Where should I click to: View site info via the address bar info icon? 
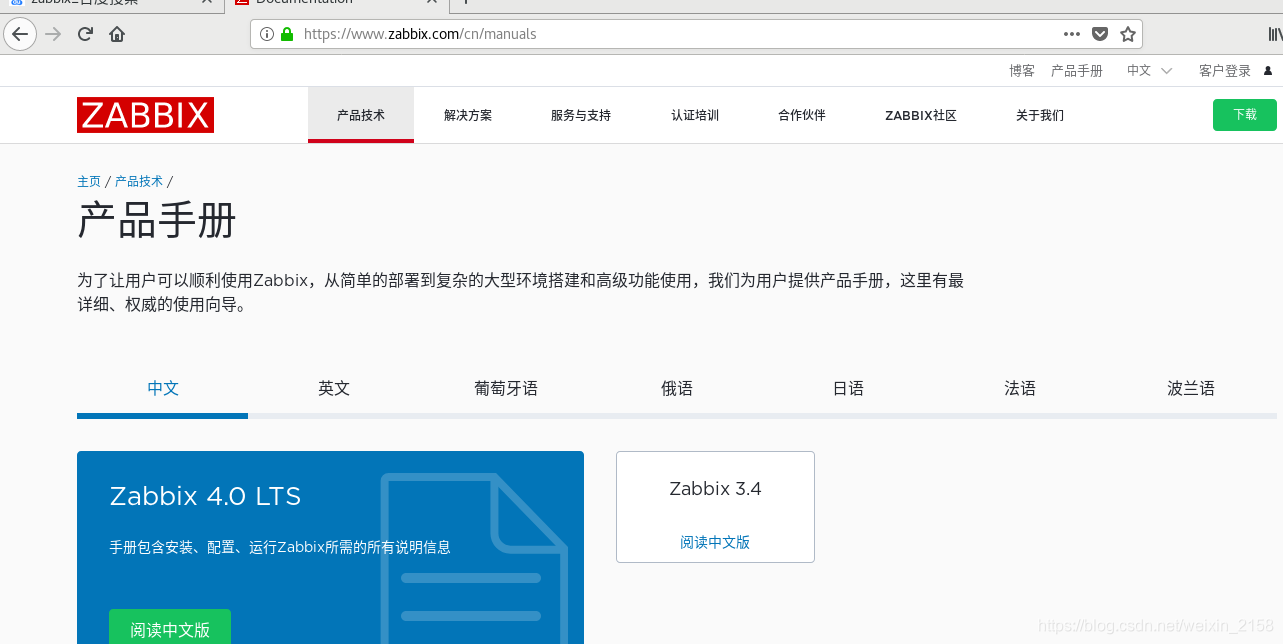[x=267, y=34]
